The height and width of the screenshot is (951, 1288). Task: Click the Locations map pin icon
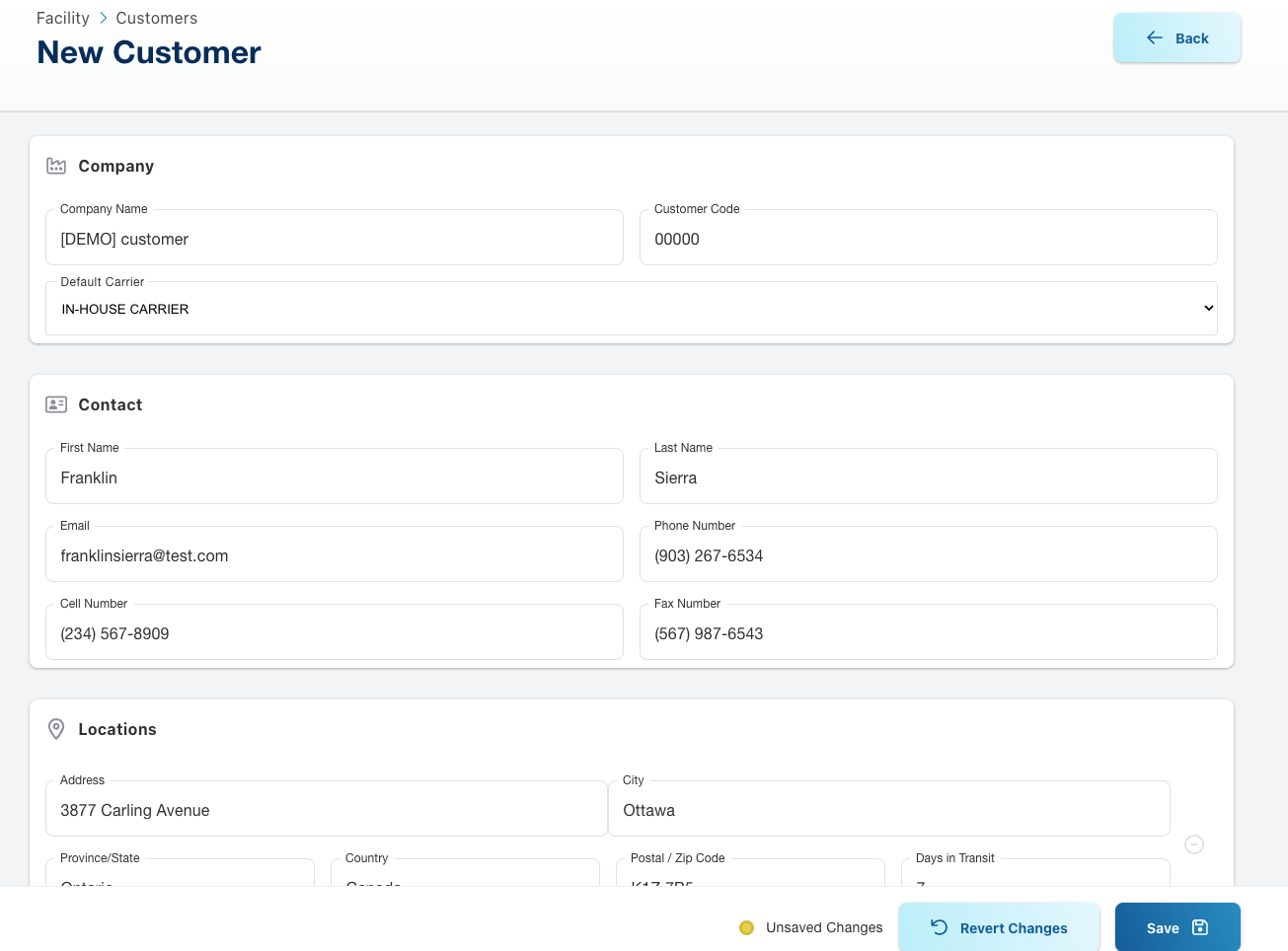pos(56,729)
